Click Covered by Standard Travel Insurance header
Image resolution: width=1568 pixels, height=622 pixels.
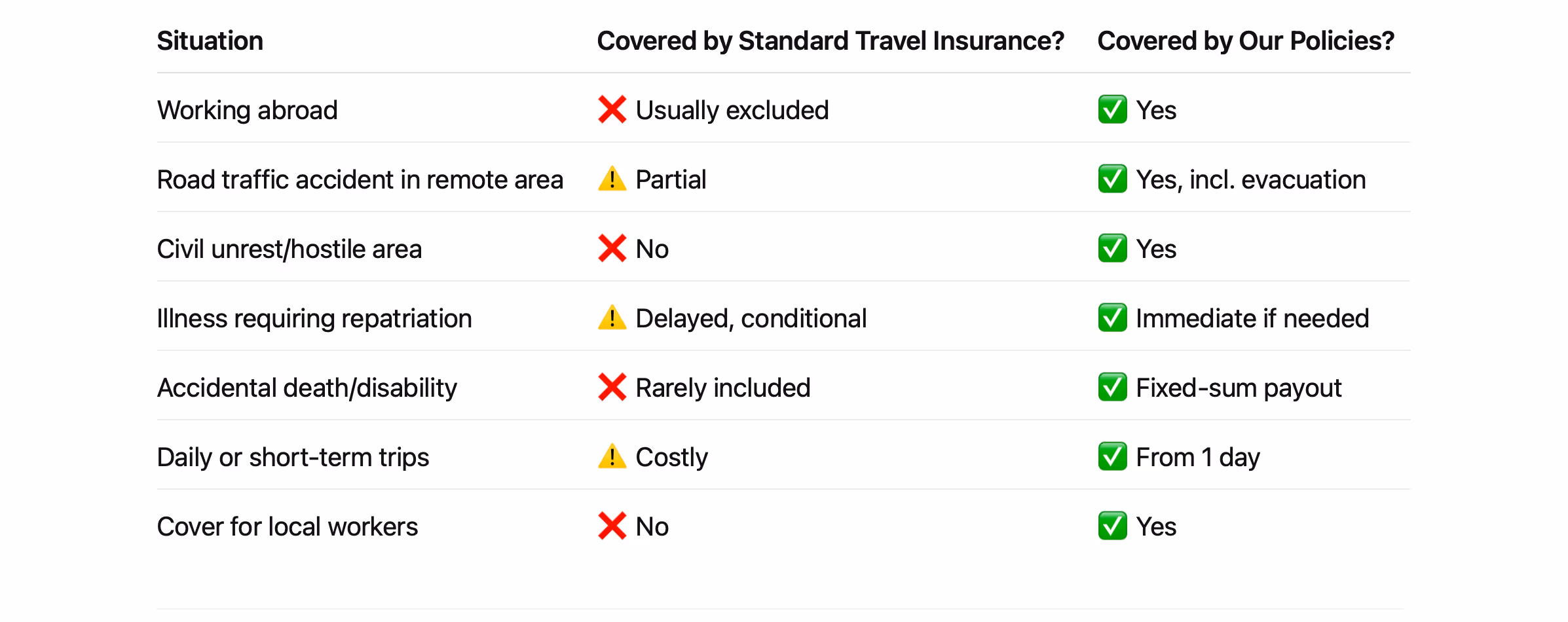pos(831,41)
